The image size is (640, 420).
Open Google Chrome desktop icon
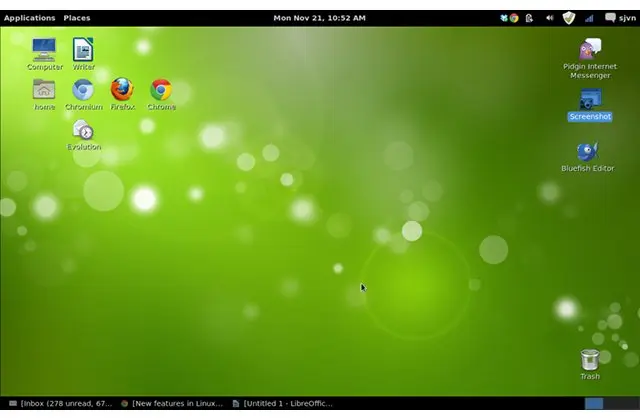click(x=161, y=90)
